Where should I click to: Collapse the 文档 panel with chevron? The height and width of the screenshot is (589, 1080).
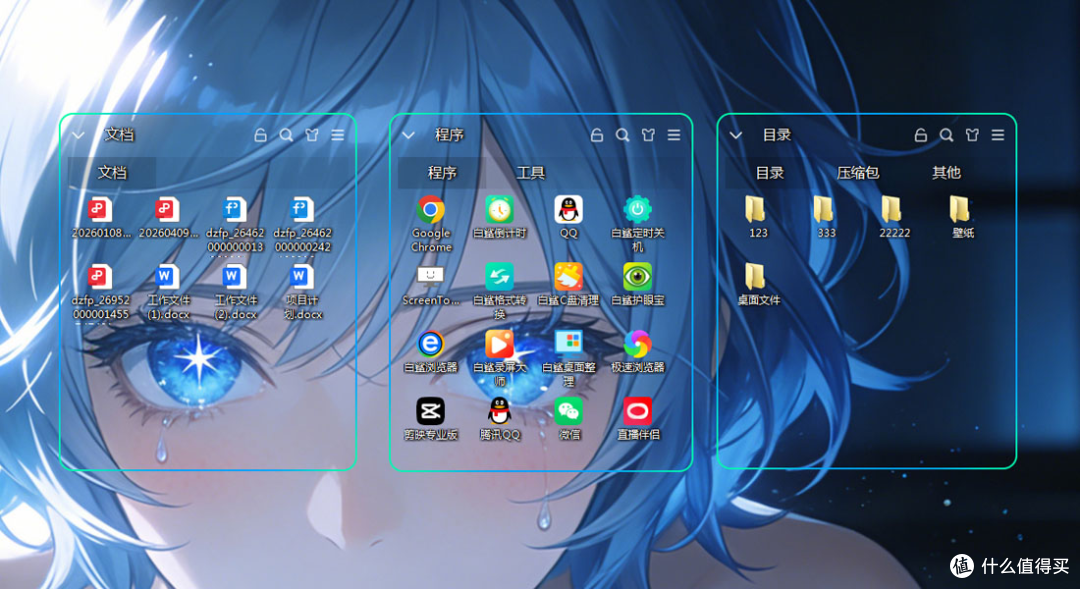pyautogui.click(x=79, y=136)
